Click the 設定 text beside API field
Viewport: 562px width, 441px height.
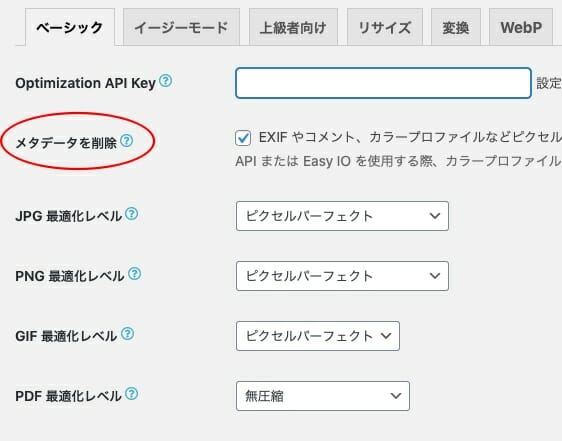(x=549, y=83)
